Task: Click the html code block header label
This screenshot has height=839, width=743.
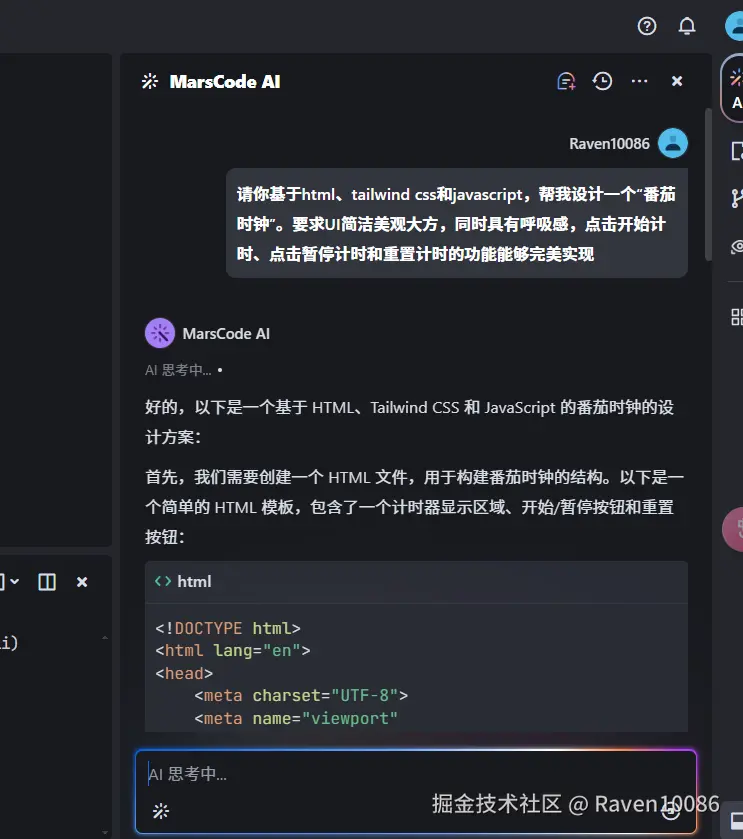Action: click(194, 582)
